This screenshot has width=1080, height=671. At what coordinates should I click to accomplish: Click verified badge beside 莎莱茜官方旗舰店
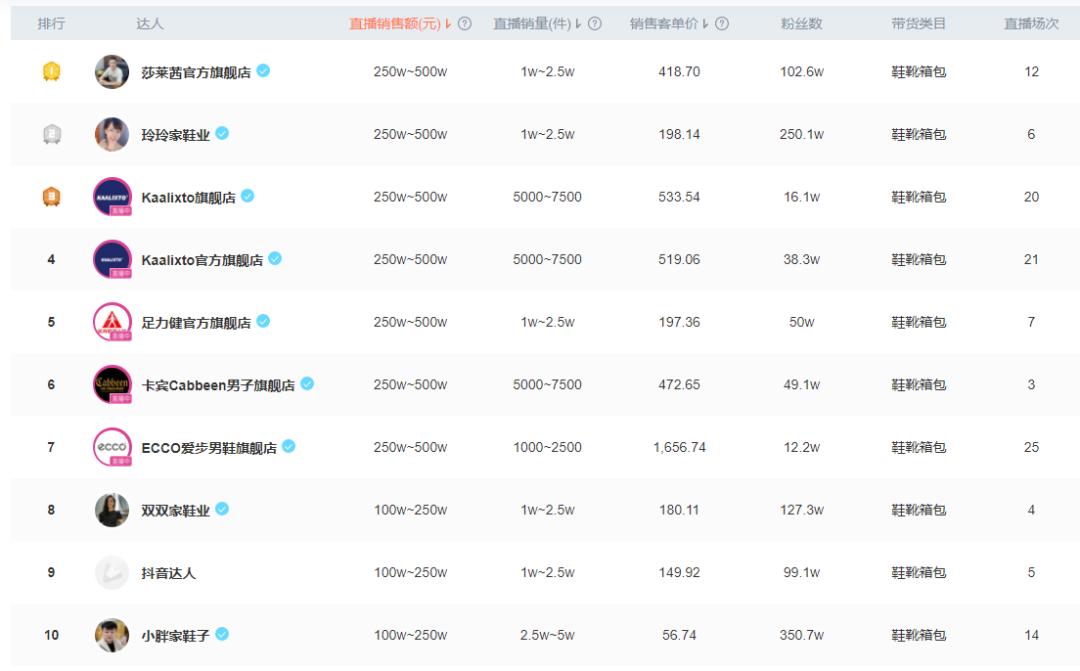tap(263, 70)
